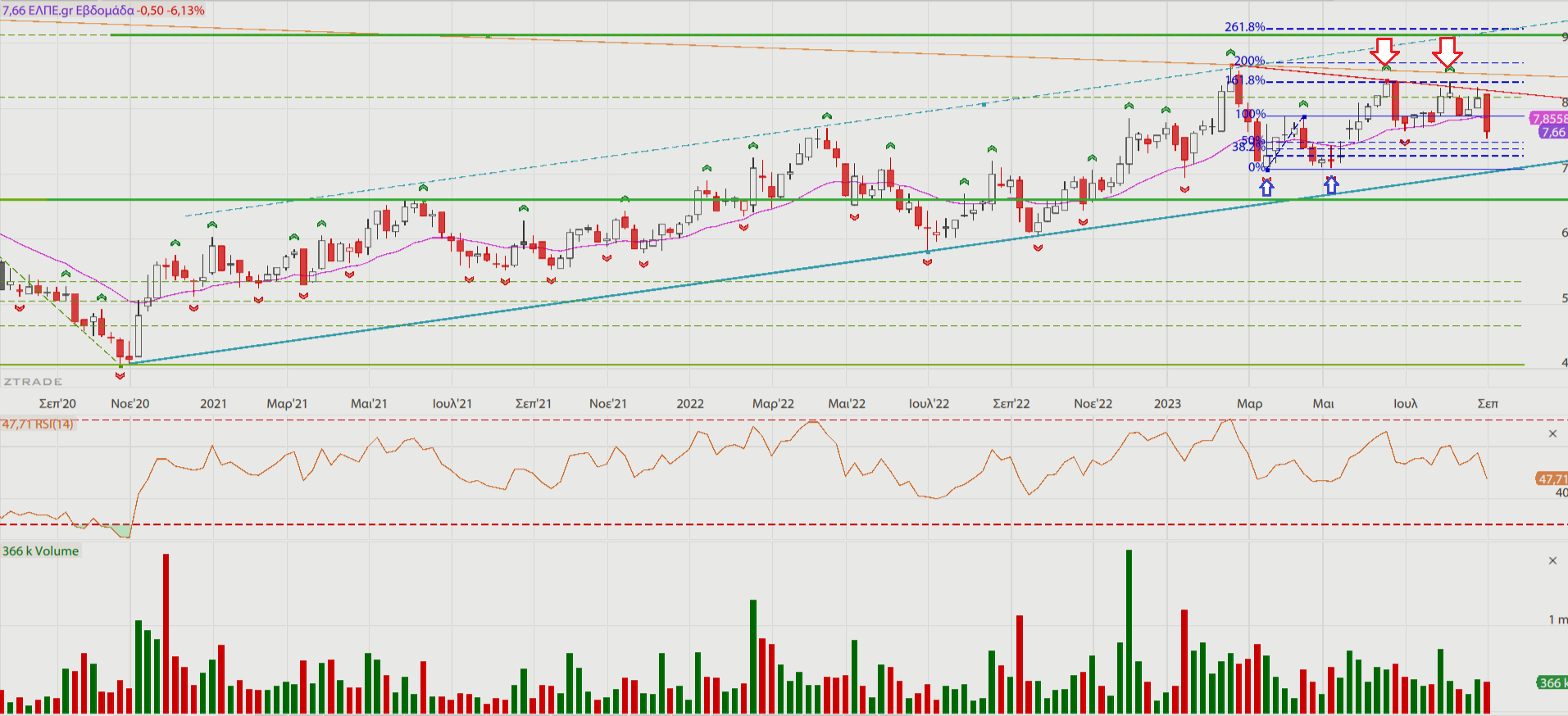1568x716 pixels.
Task: Click the 2022 label on time axis
Action: [690, 404]
